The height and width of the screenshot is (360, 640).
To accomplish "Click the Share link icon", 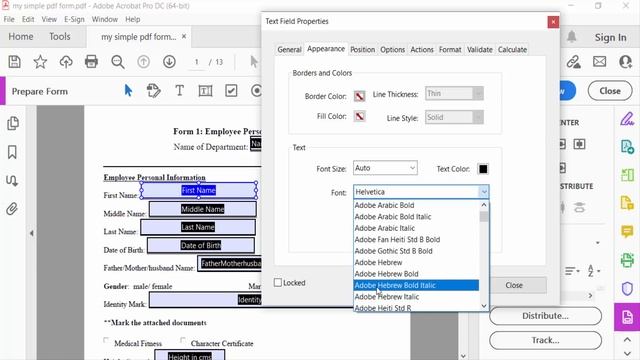I will [573, 62].
